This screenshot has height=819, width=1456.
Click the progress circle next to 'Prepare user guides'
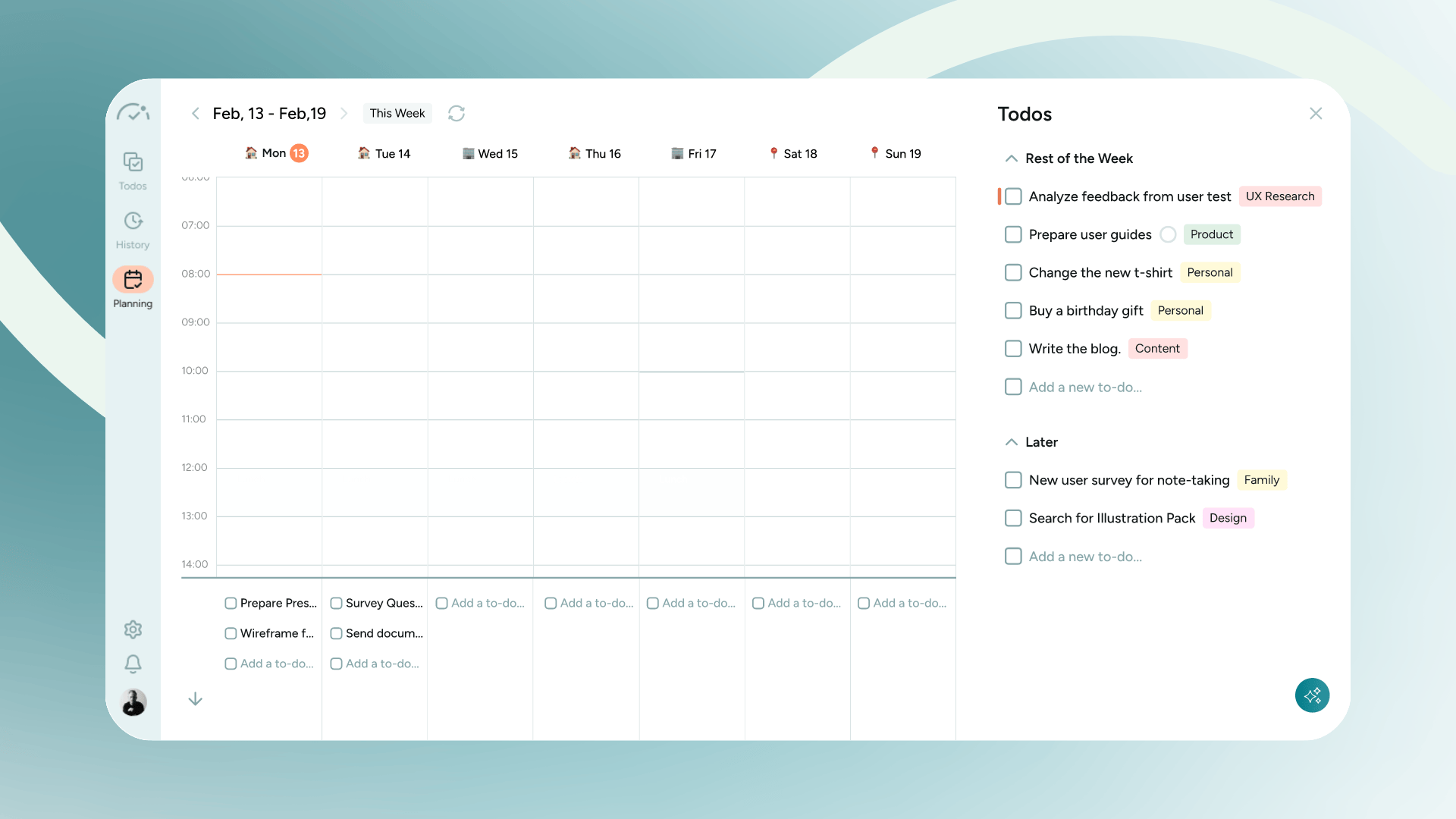coord(1168,234)
